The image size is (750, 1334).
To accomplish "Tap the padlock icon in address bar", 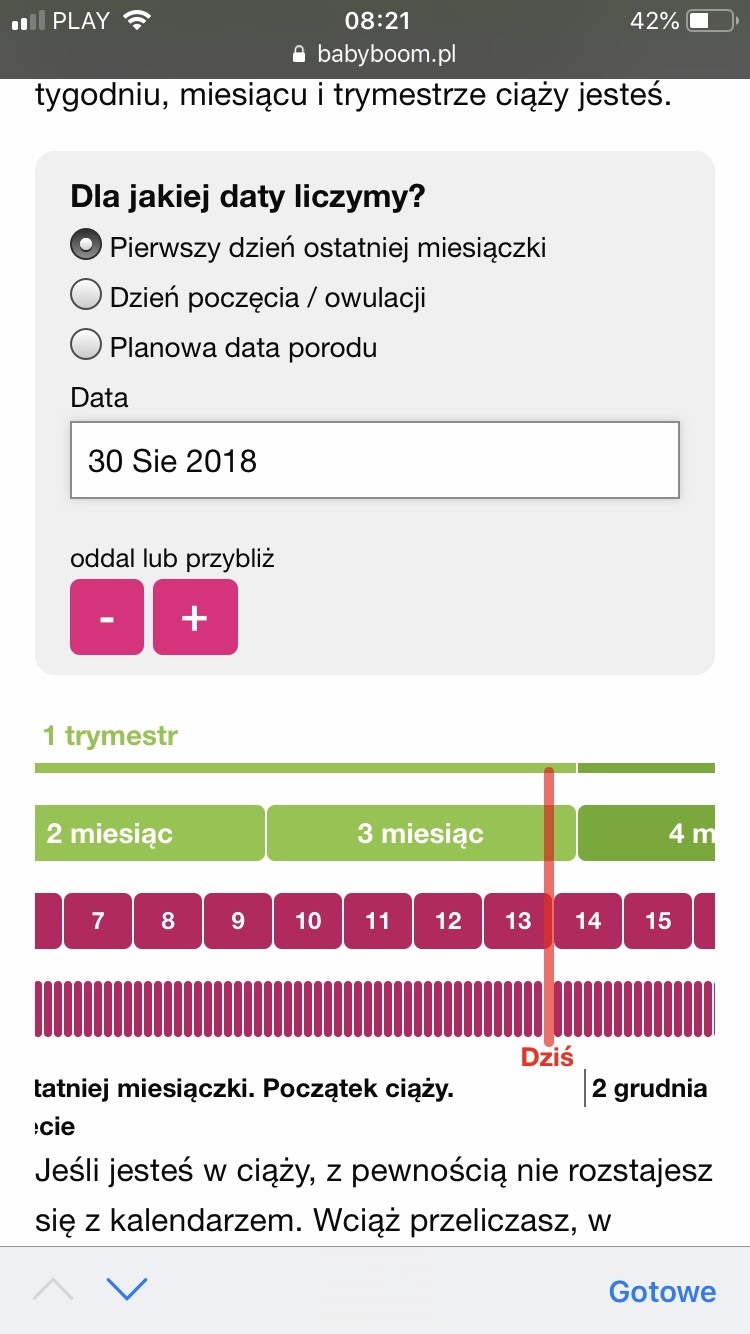I will coord(298,55).
